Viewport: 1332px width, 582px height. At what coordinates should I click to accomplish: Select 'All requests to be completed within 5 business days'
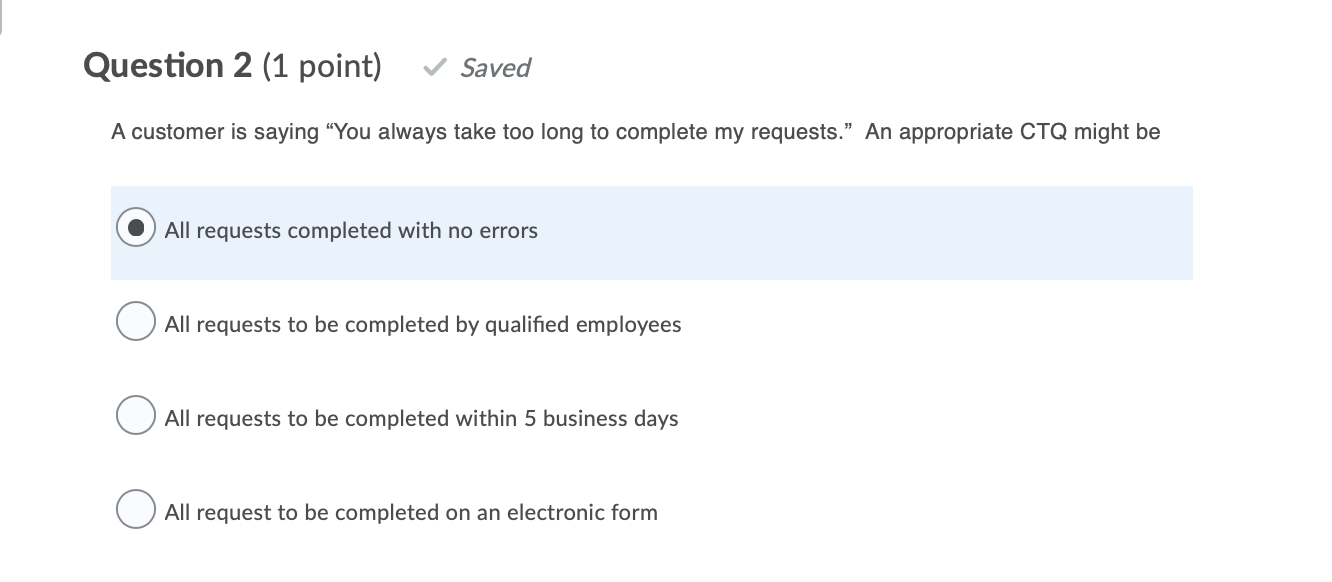click(x=135, y=415)
